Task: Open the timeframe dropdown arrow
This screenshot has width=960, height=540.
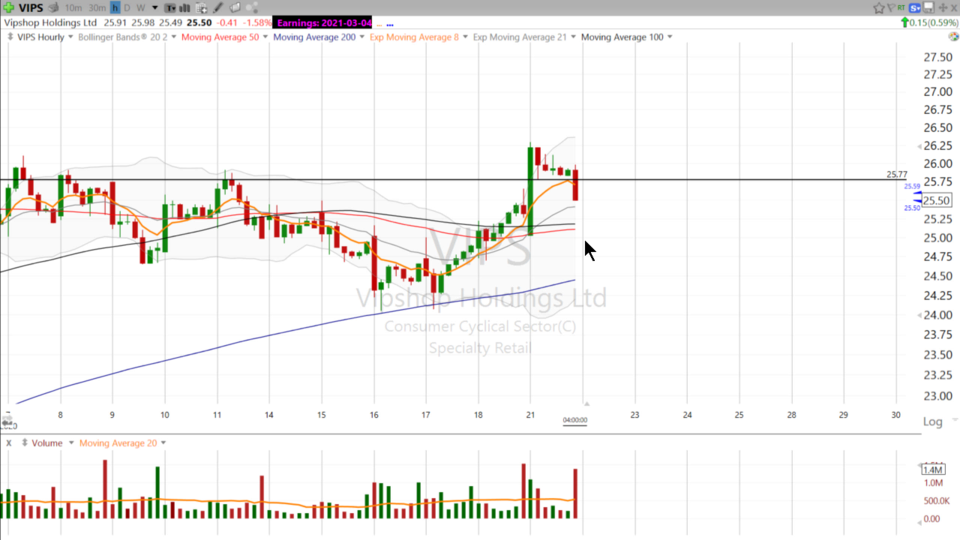Action: (x=155, y=8)
